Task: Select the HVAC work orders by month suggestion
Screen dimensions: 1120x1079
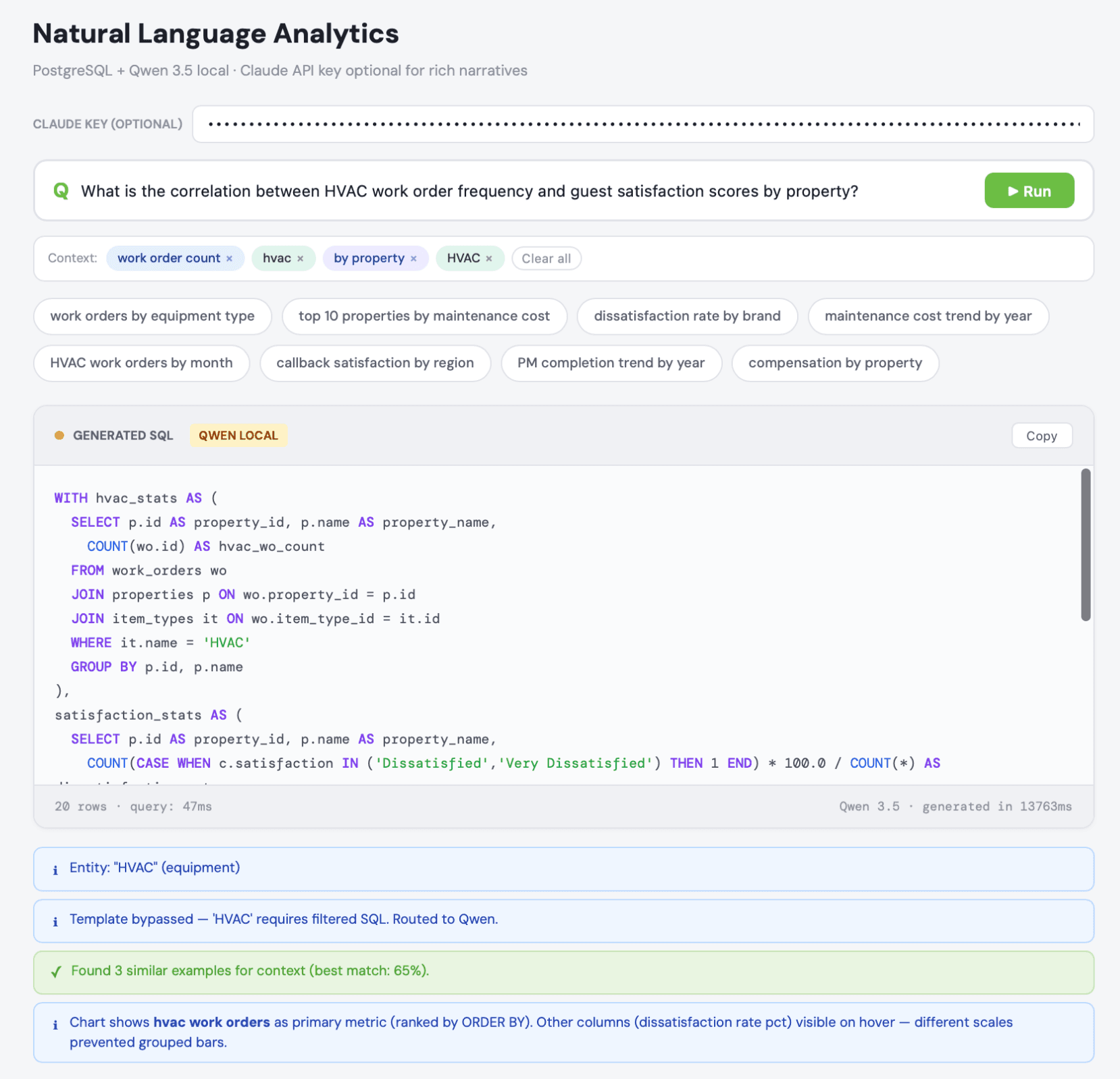Action: (x=141, y=363)
